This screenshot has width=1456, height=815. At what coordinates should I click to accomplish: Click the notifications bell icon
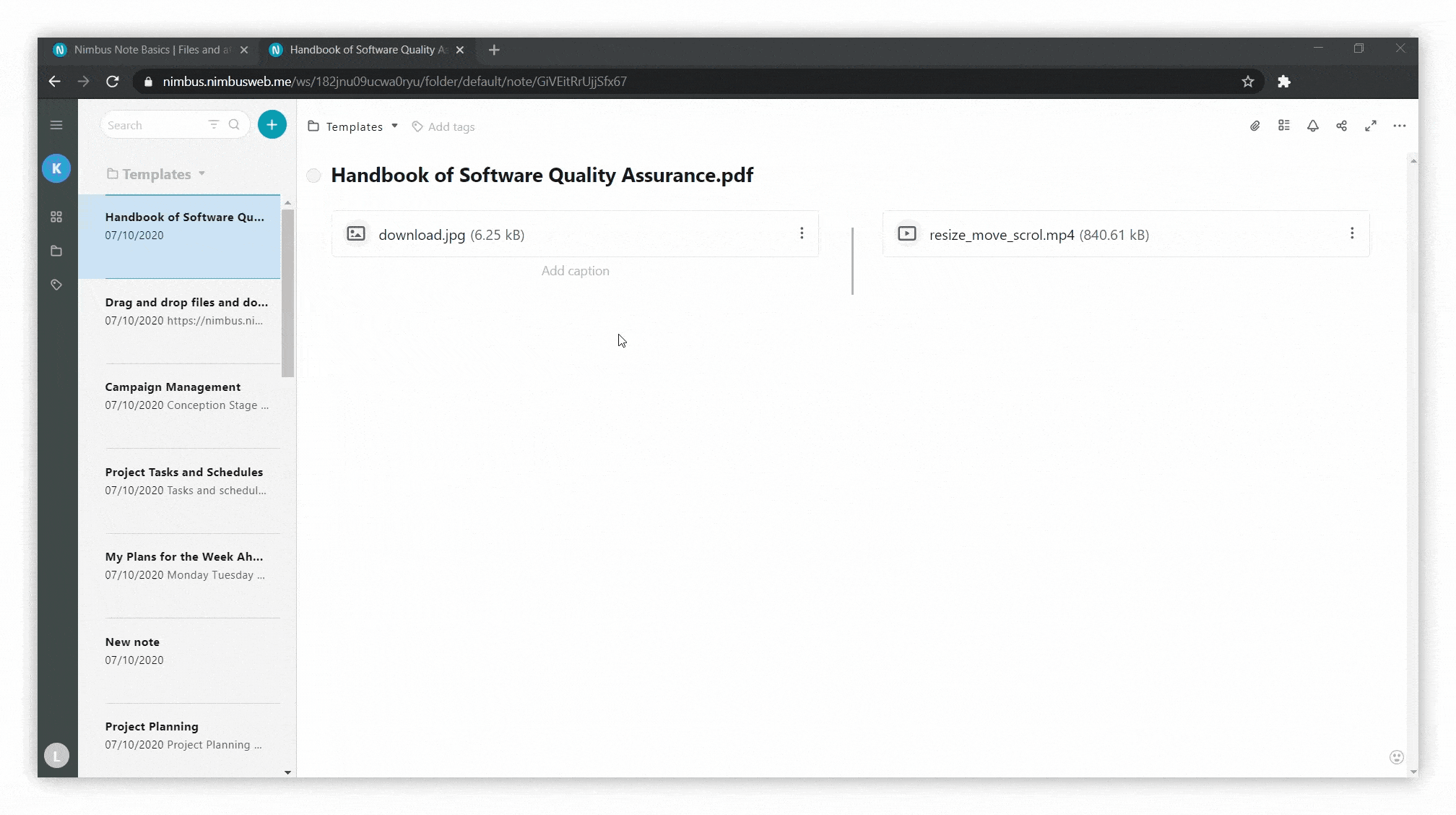(x=1313, y=125)
